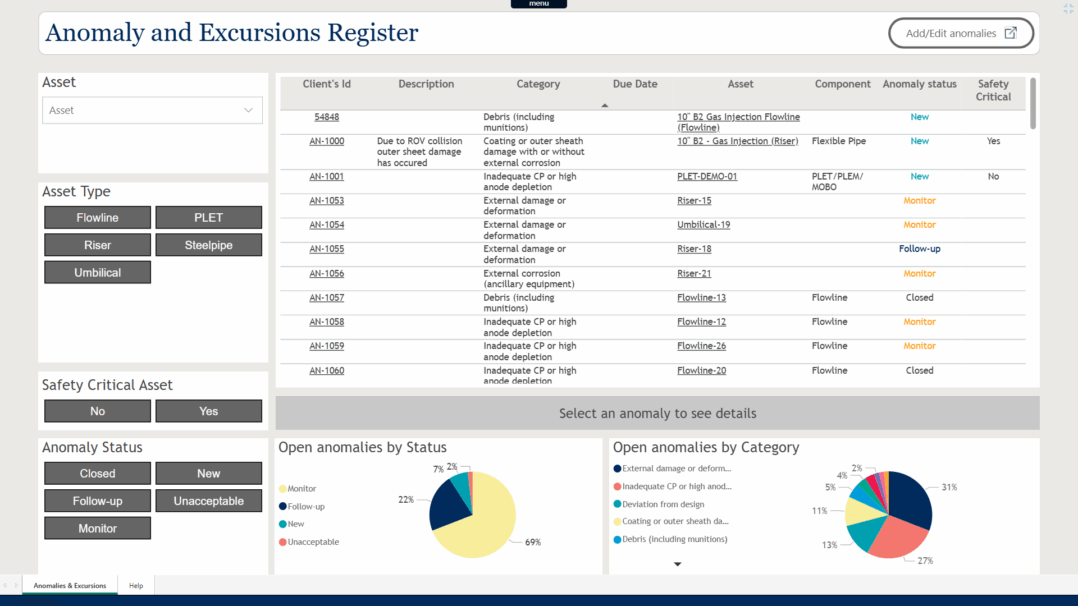Toggle the Unacceptable anomaly status filter
The height and width of the screenshot is (606, 1078).
[x=208, y=501]
